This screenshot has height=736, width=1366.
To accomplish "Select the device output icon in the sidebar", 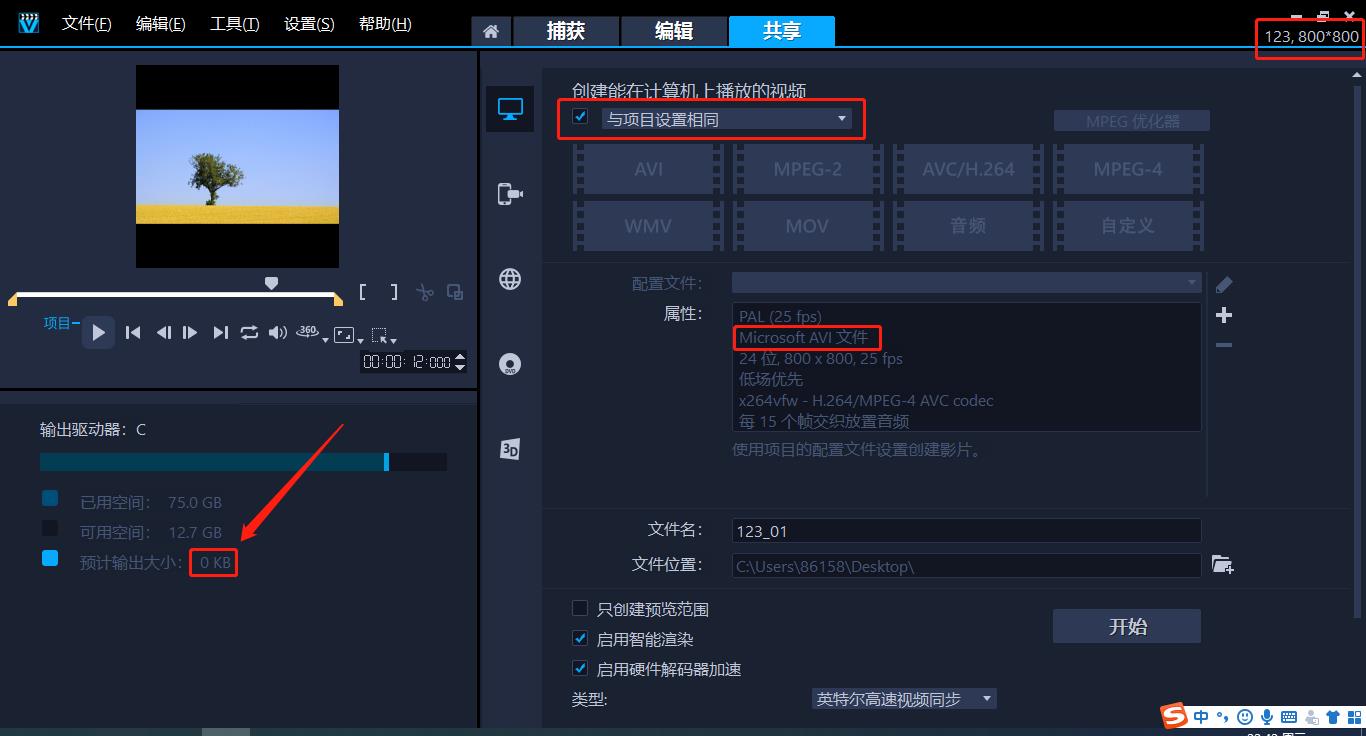I will [510, 194].
